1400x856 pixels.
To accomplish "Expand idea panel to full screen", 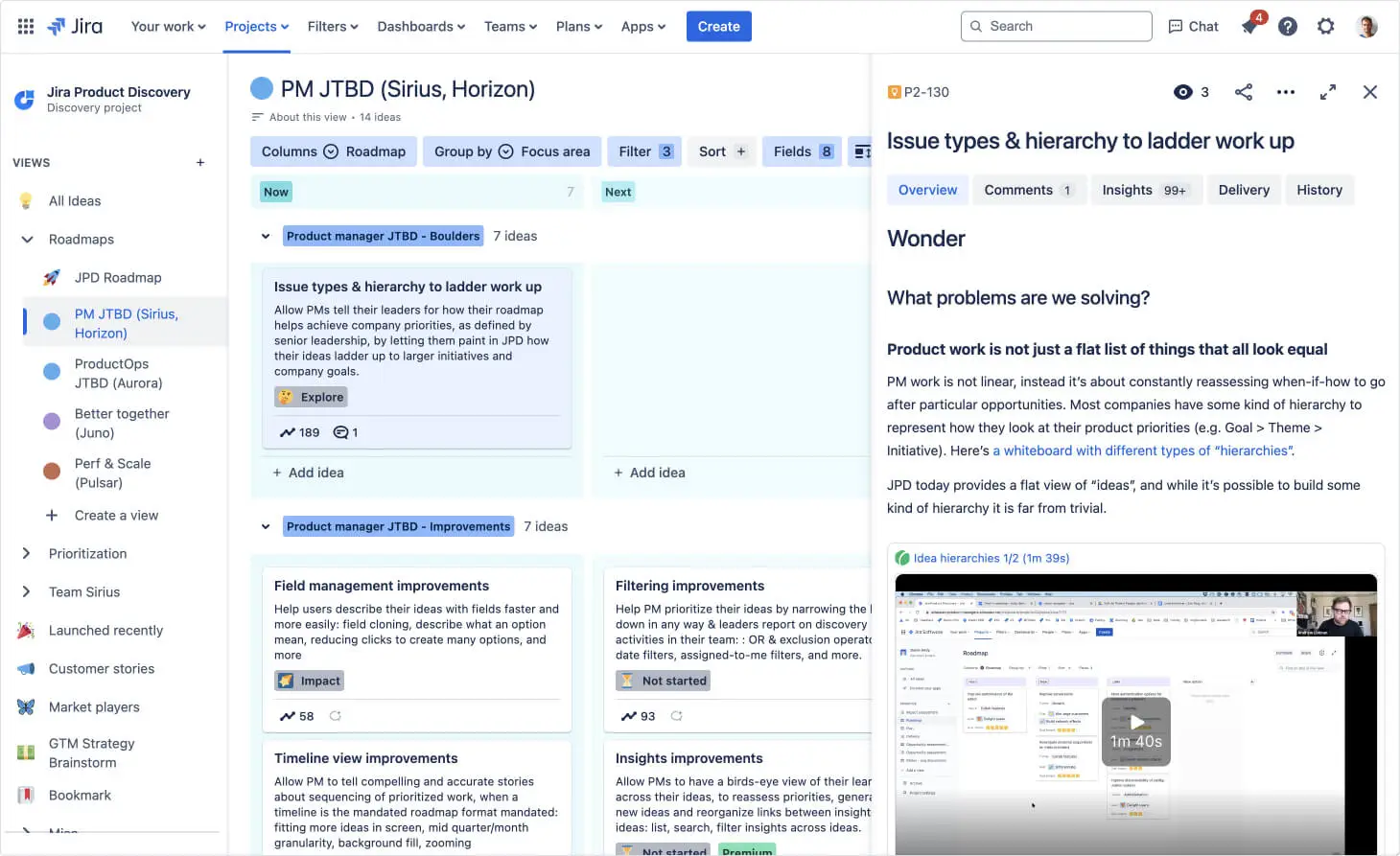I will click(x=1328, y=92).
